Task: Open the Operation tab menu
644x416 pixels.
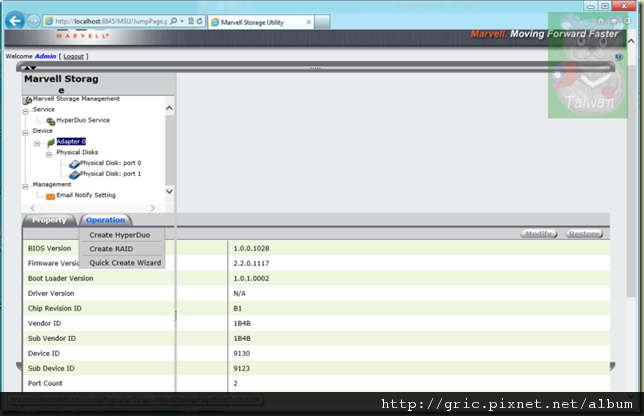Action: (106, 220)
